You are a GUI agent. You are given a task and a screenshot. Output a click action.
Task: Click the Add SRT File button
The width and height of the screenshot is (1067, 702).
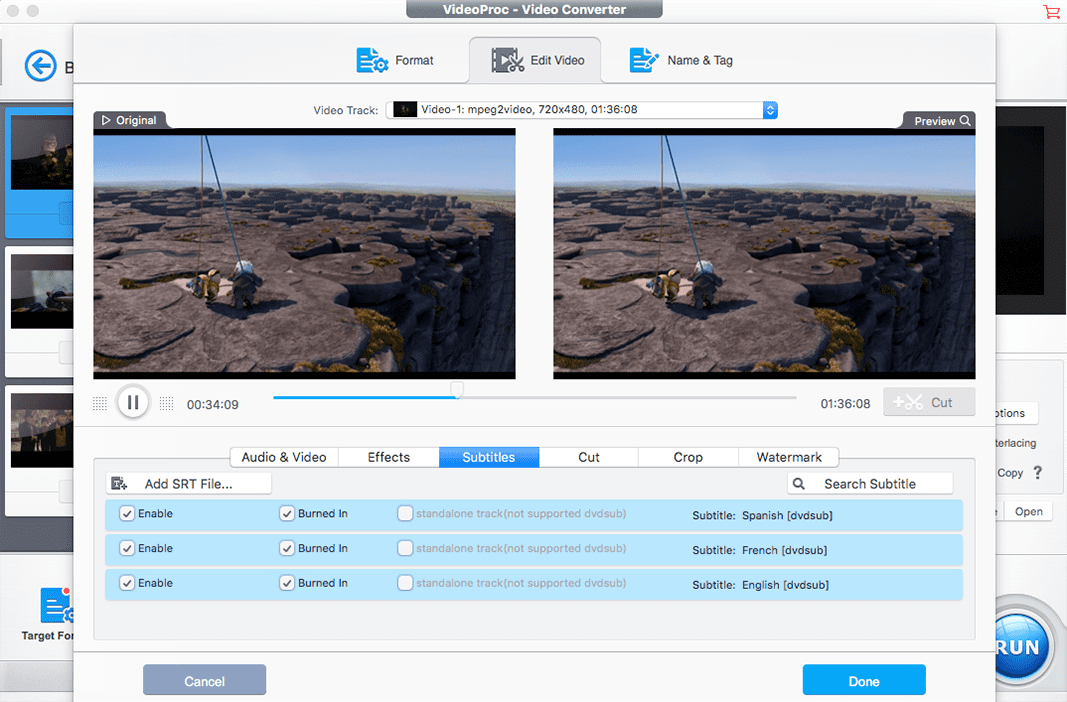188,484
